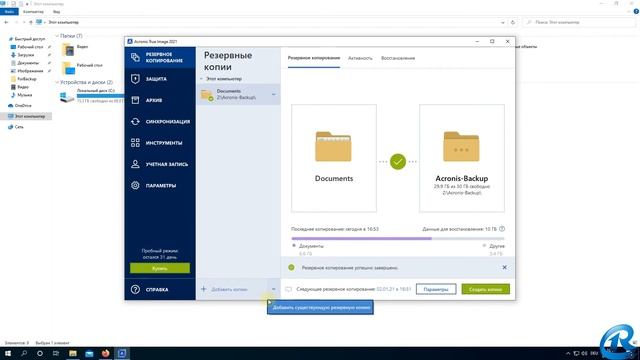Open the Компьютер tab in Explorer ribbon
Viewport: 640px width, 360px height.
click(x=33, y=11)
